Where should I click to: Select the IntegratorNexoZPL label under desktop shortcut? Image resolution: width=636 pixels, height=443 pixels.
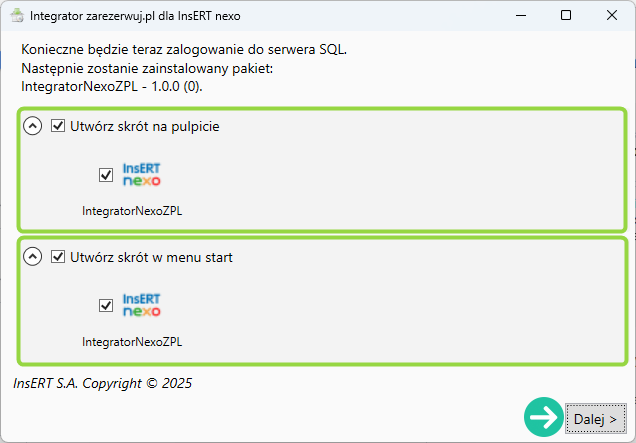tap(132, 211)
